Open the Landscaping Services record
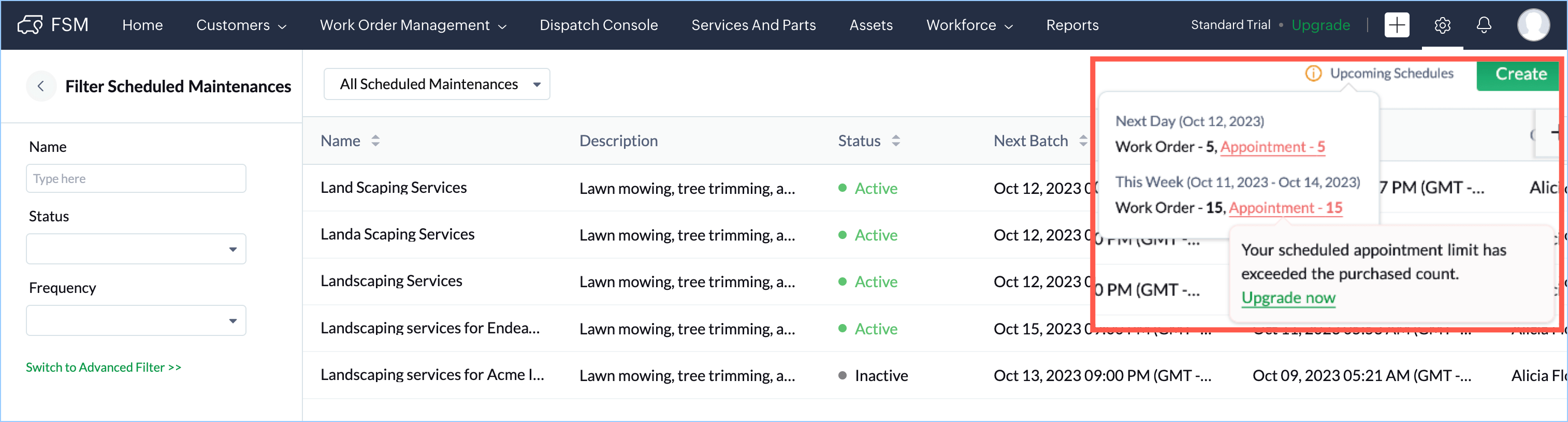This screenshot has width=1568, height=422. [x=391, y=281]
